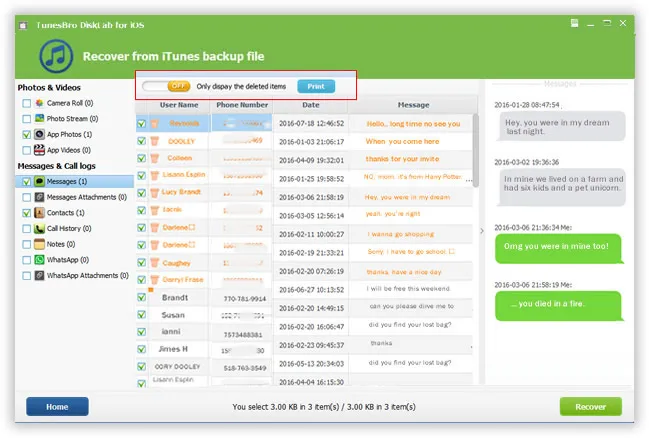Click trash icon on Caughey row
Screen dimensions: 649x438
coord(155,262)
